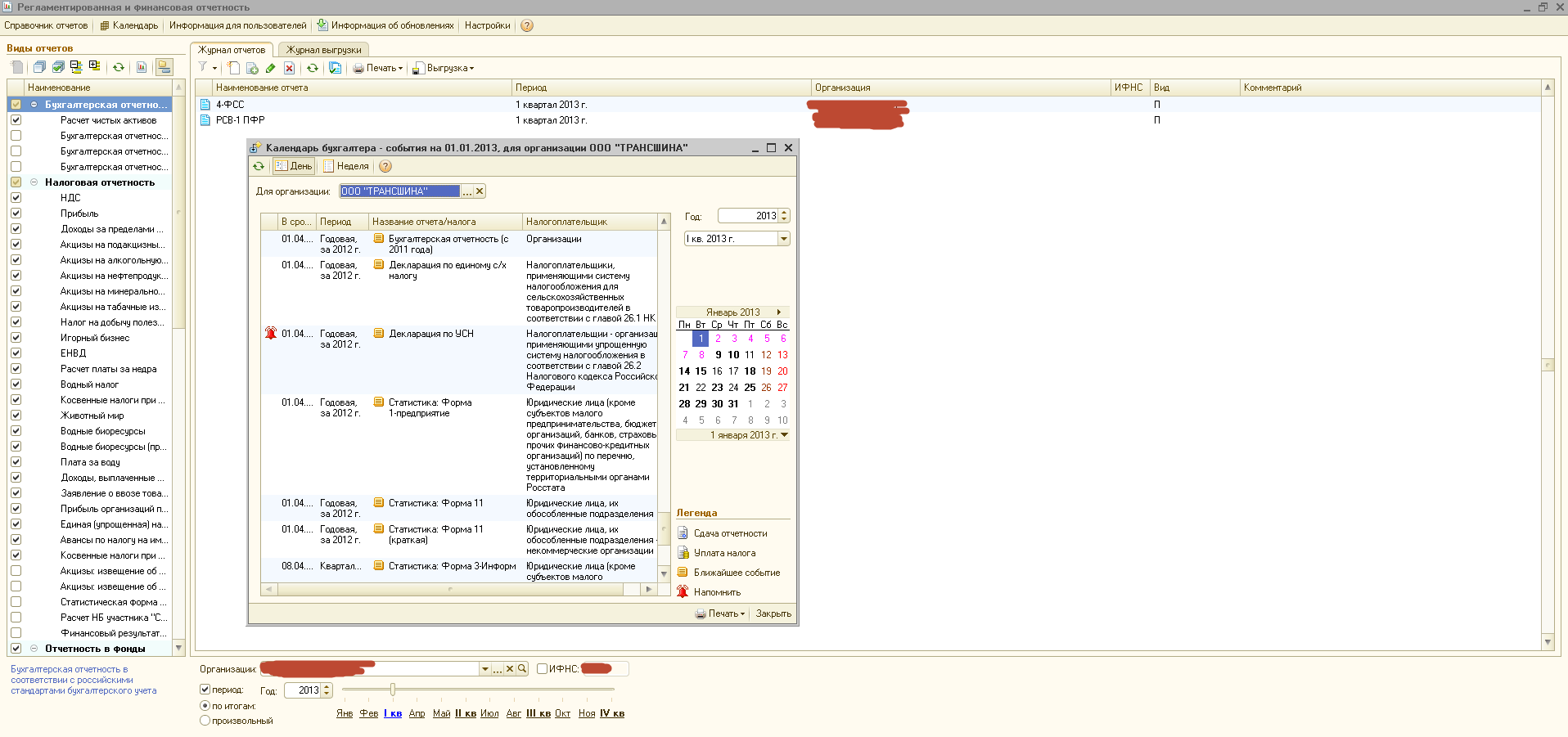Toggle the Прибыль report checkbox
Viewport: 1568px width, 737px height.
[16, 213]
